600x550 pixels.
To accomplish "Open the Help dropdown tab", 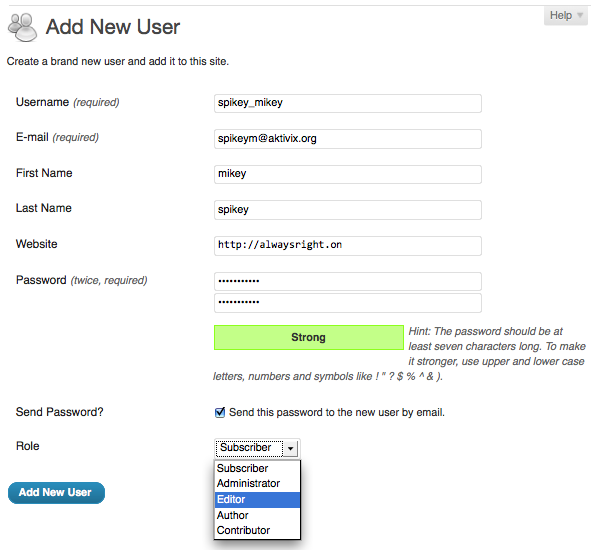I will pyautogui.click(x=566, y=16).
